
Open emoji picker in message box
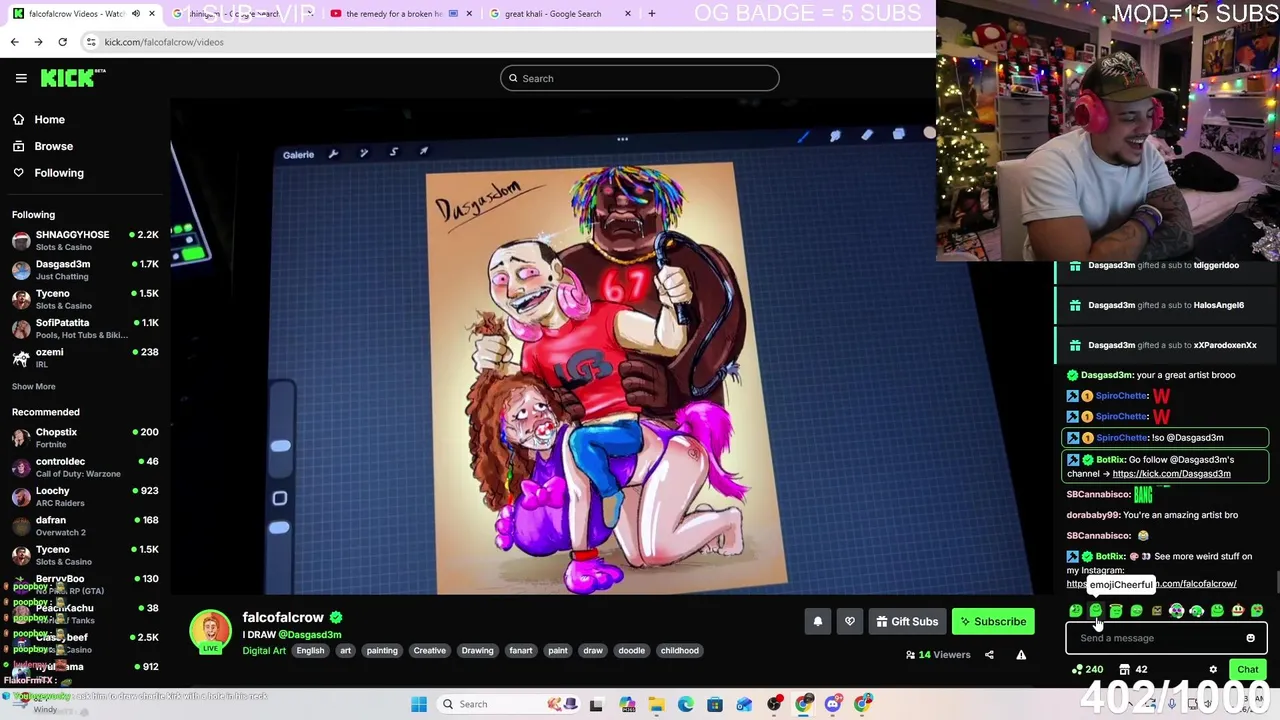(1250, 638)
